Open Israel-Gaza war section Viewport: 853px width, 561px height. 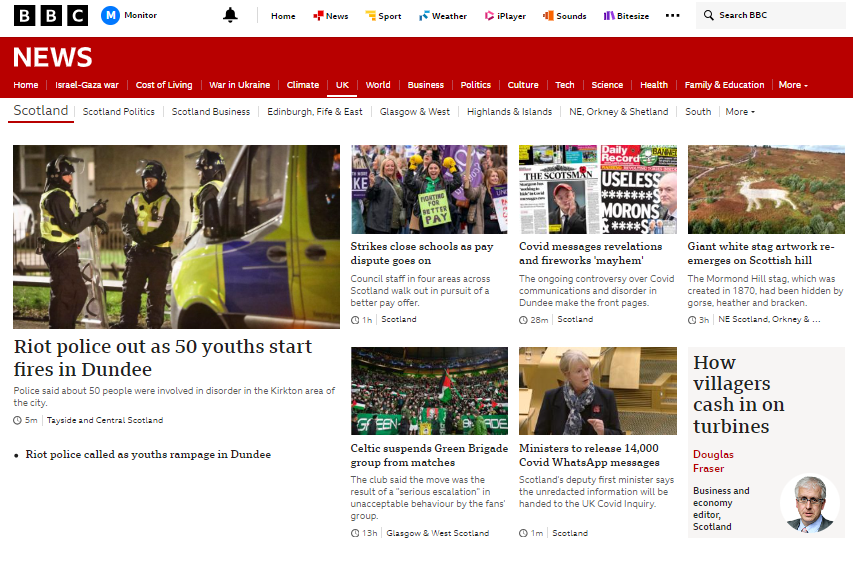coord(86,85)
